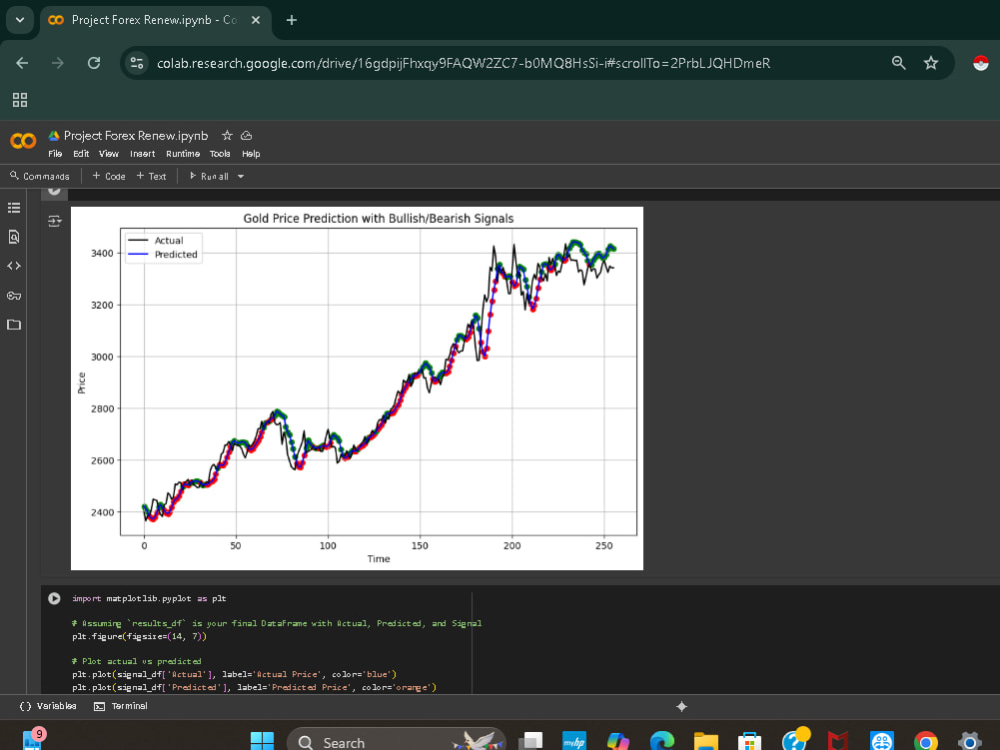
Task: Open the tab search chevron dropdown
Action: [20, 20]
